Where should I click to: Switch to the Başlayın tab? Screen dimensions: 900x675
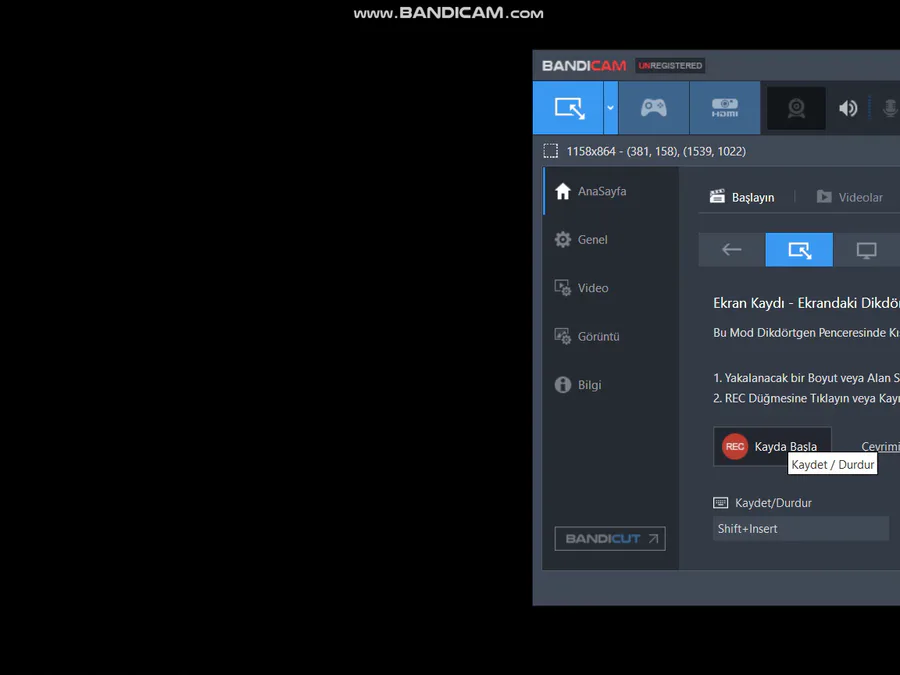coord(742,197)
